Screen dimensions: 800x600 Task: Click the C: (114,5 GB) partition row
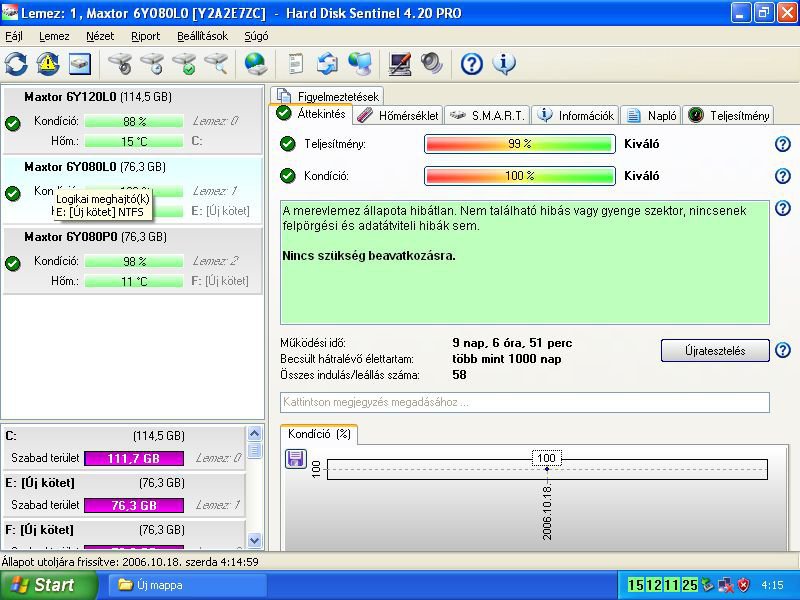(x=124, y=447)
